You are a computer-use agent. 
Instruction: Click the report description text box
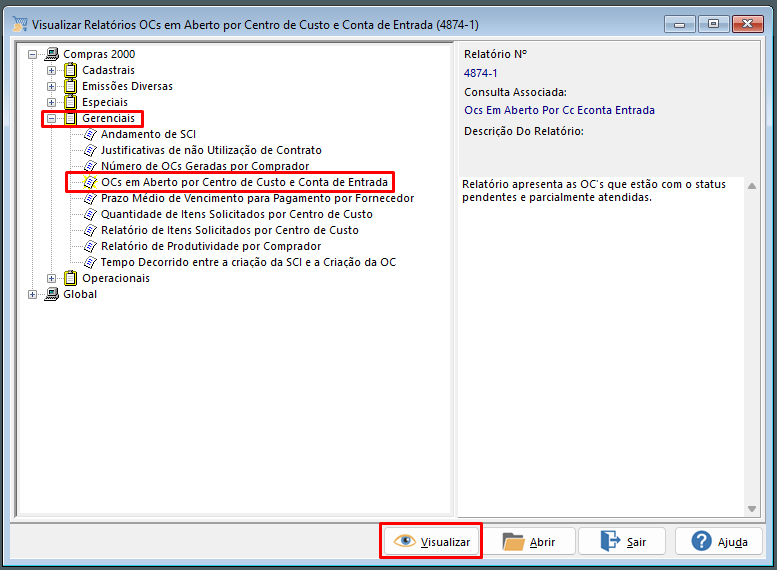(601, 347)
